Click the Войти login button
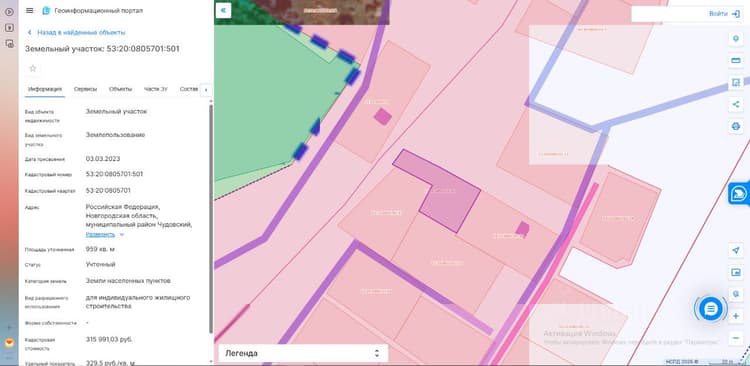 click(x=724, y=14)
